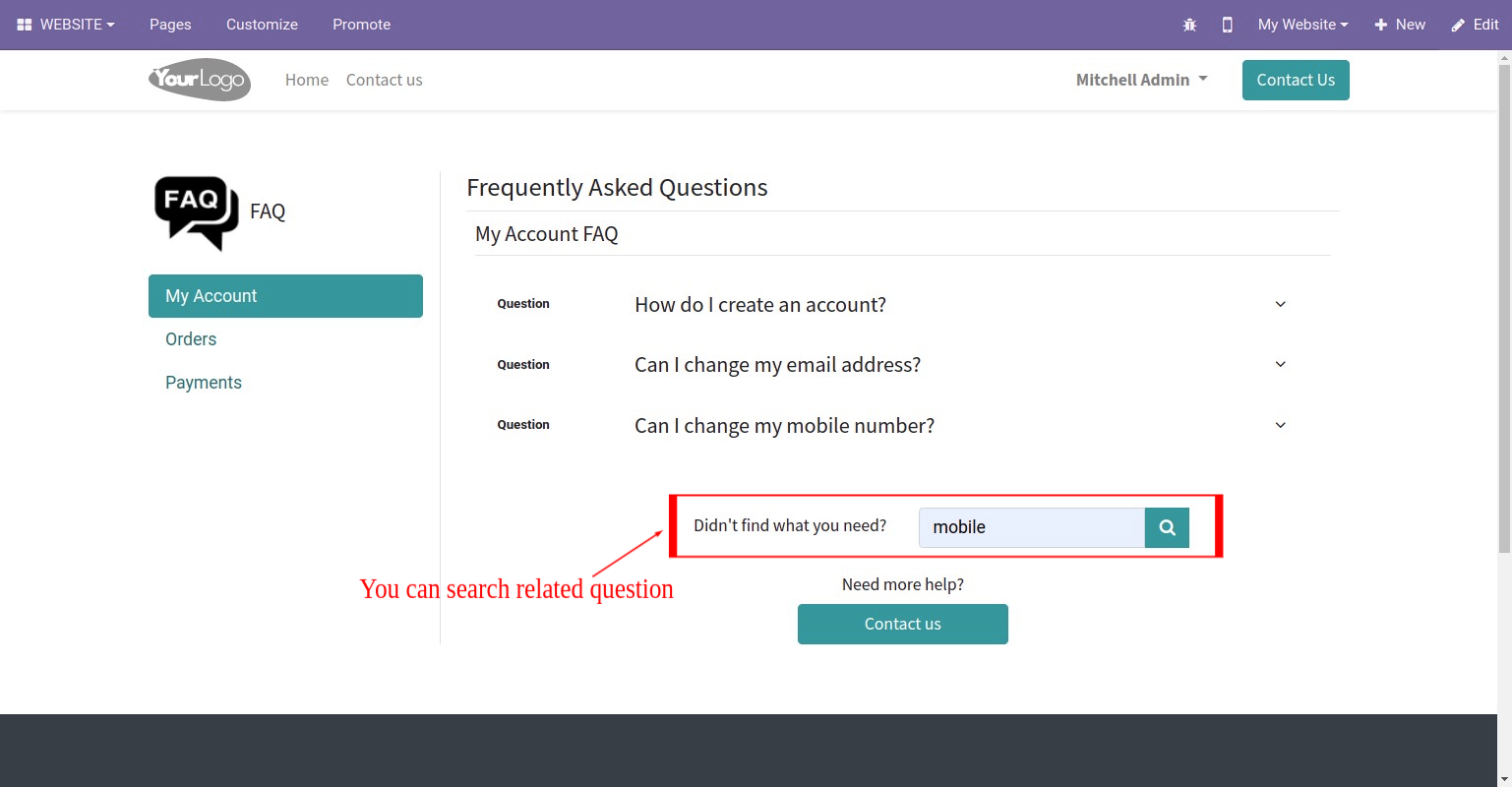Focus the search field containing 'mobile'
This screenshot has width=1512, height=787.
tap(1032, 527)
